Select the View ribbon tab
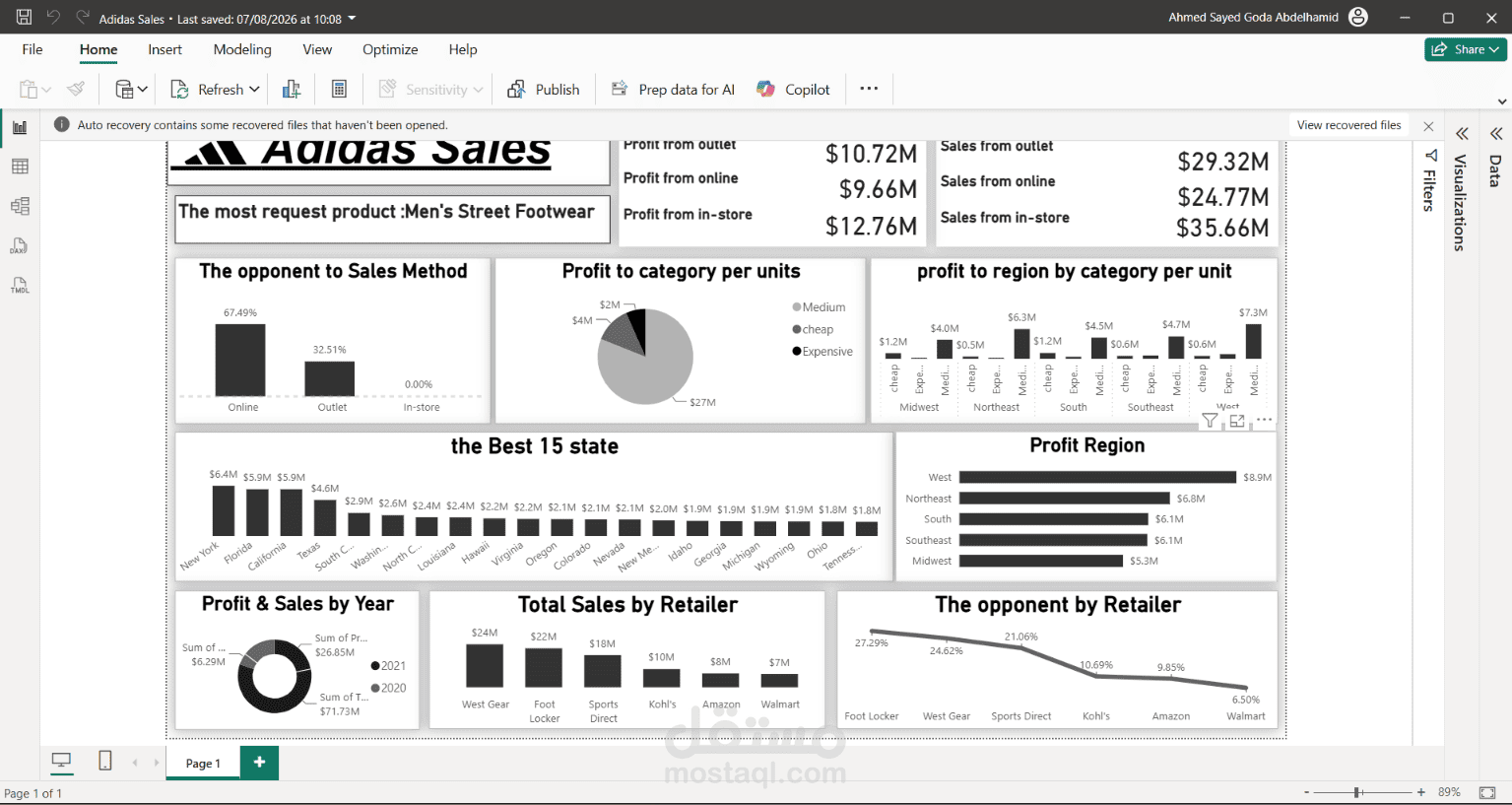This screenshot has width=1512, height=805. coord(317,49)
